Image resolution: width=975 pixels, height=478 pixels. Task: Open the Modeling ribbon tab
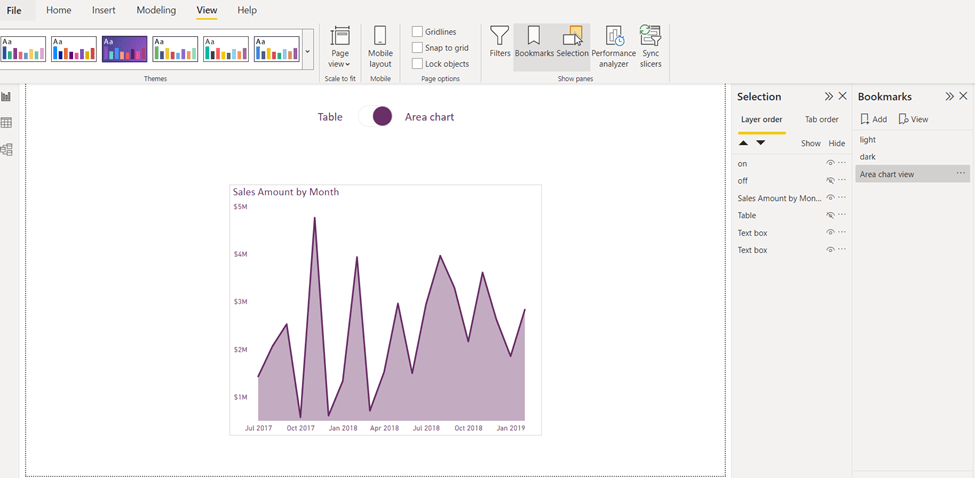click(x=156, y=10)
